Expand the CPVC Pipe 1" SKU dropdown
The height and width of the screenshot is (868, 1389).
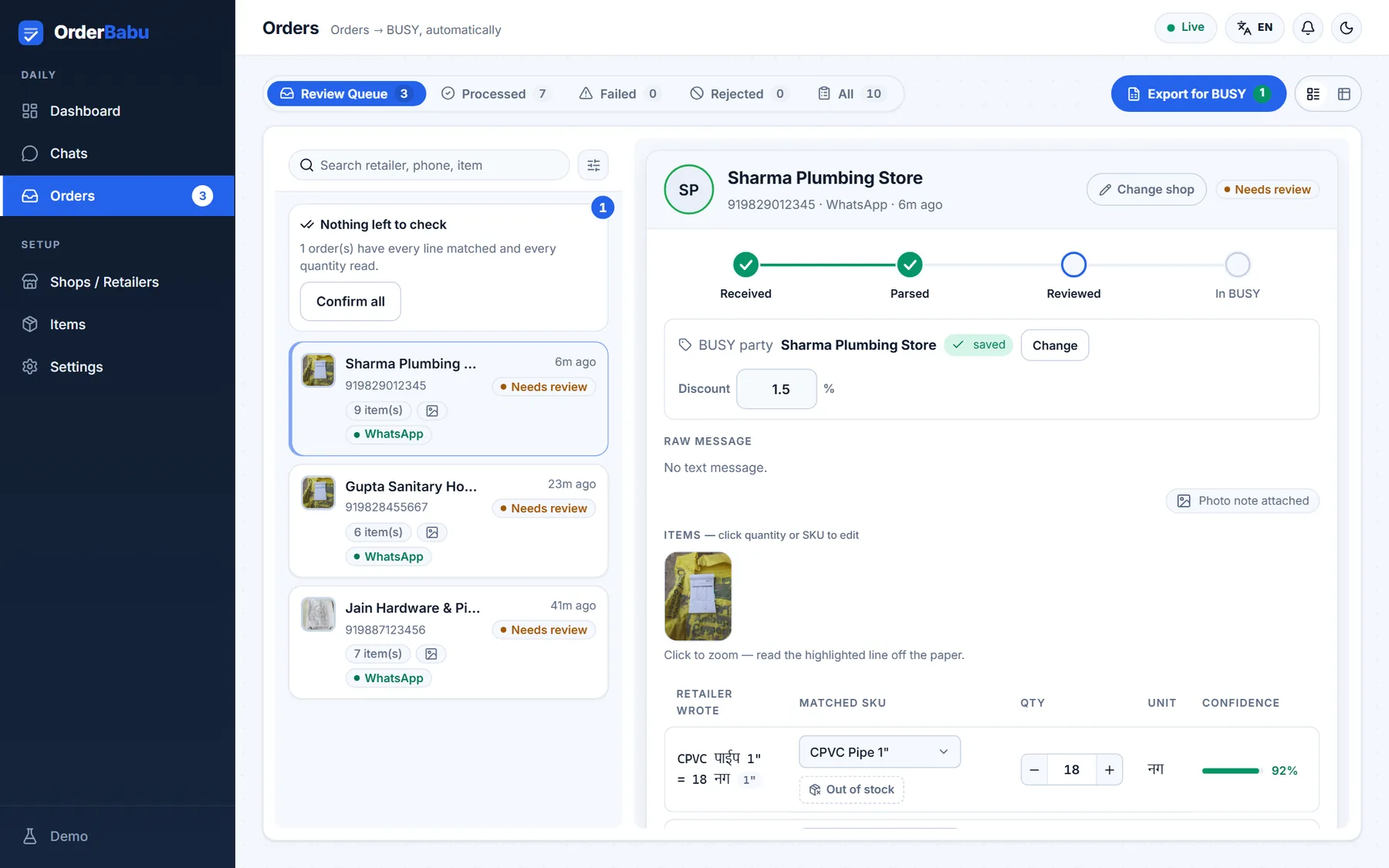pyautogui.click(x=880, y=752)
